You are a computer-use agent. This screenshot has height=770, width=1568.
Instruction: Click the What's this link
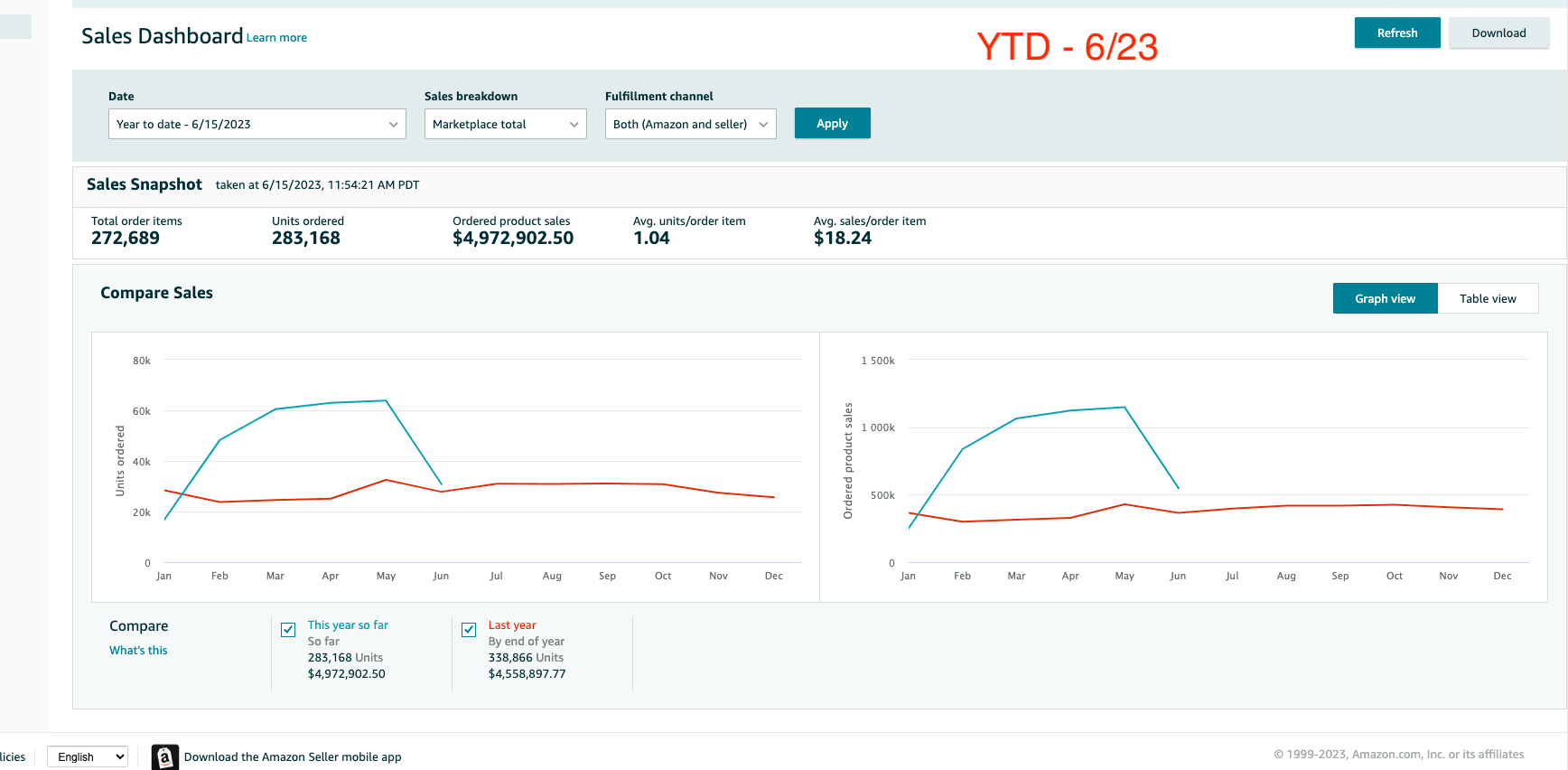pos(138,650)
